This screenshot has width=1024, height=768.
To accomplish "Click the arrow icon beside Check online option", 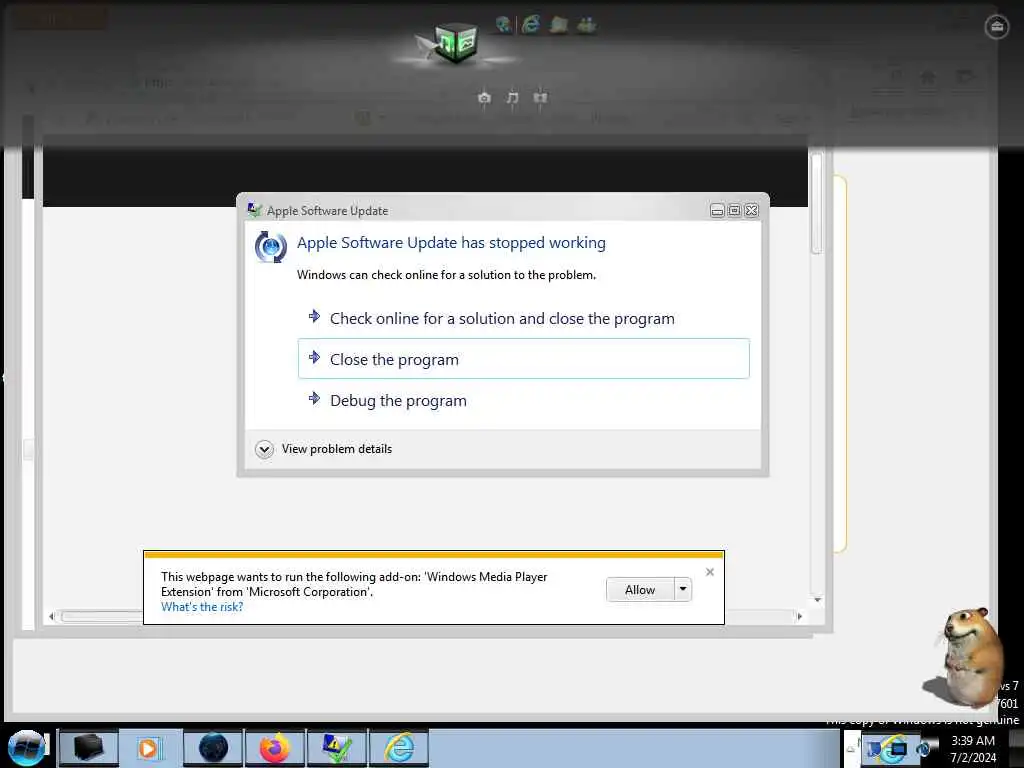I will tap(314, 317).
